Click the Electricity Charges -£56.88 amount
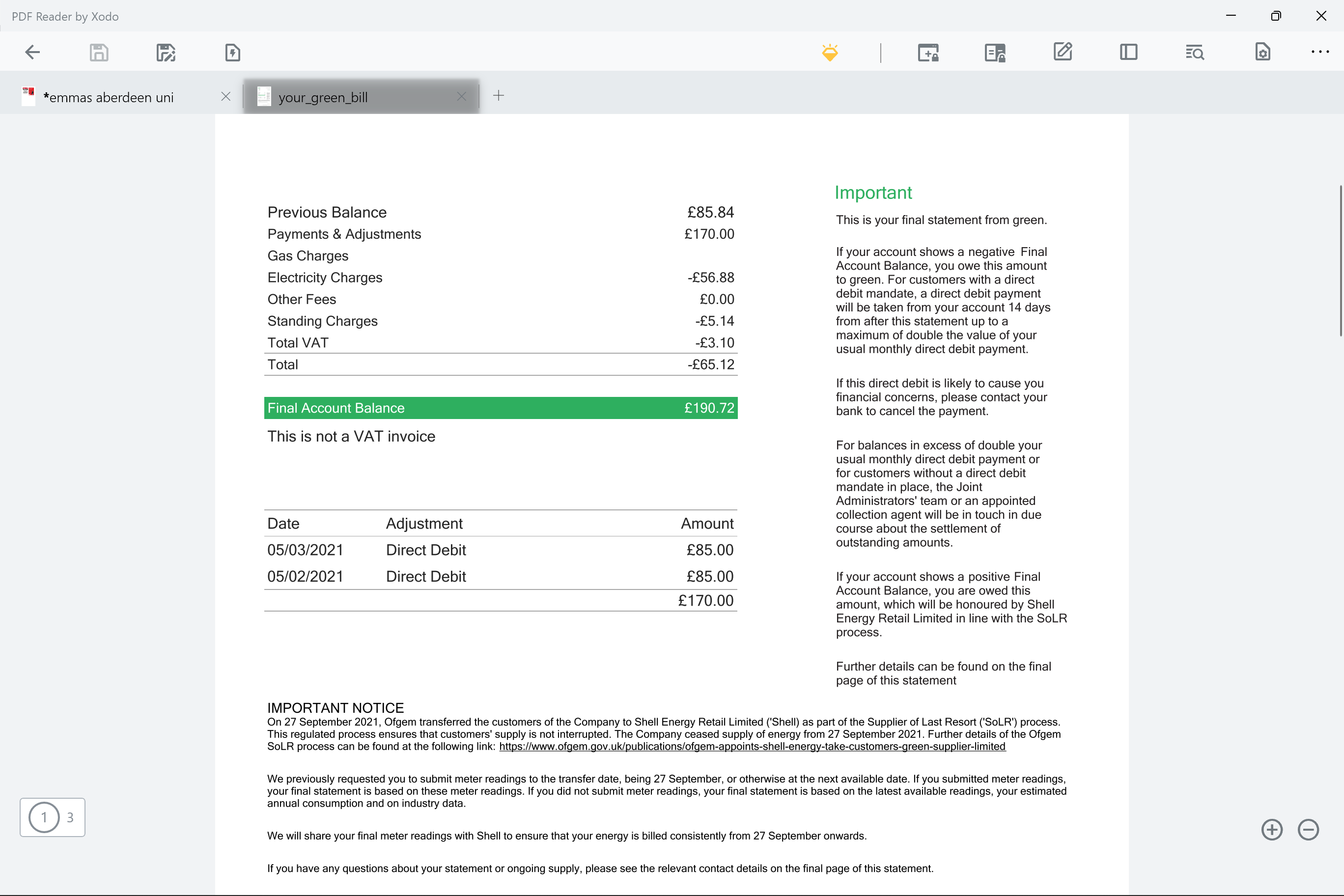Screen dimensions: 1344x896 [711, 278]
